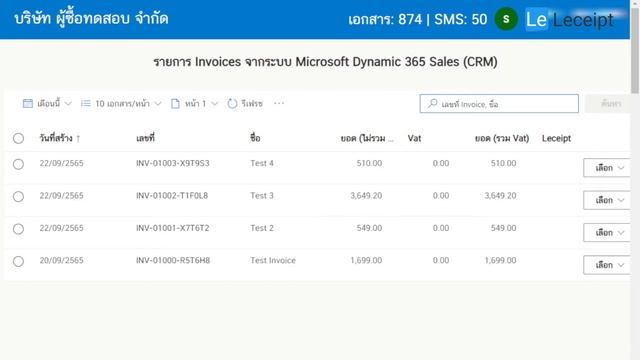640x360 pixels.
Task: Click the 22/09/2565 date in Test 3 row
Action: click(61, 196)
